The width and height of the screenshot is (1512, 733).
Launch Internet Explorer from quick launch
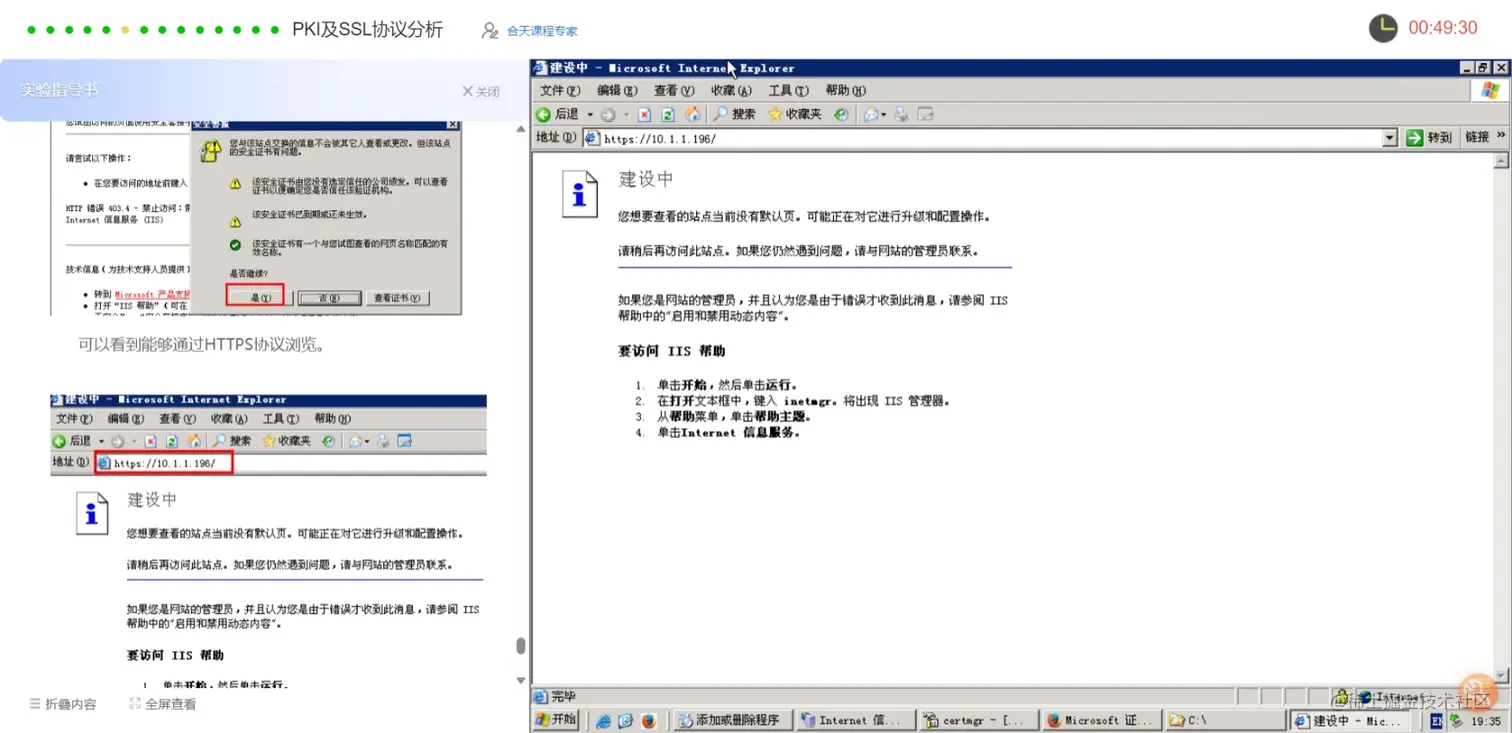(603, 720)
